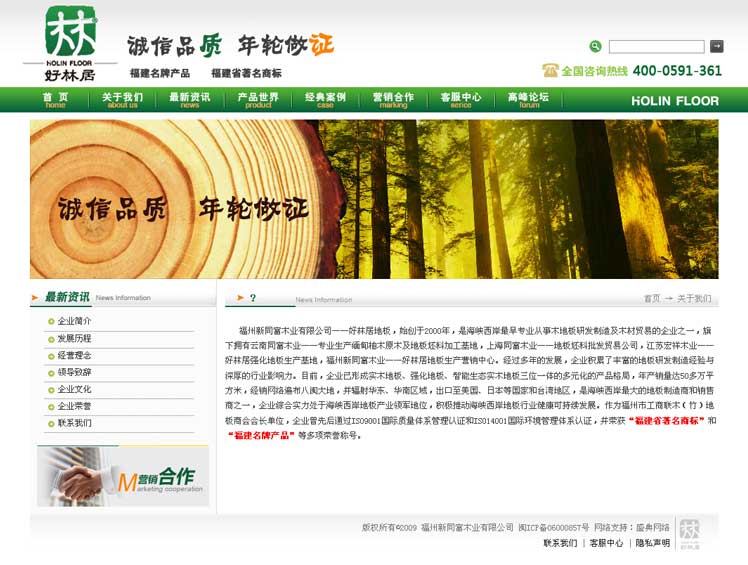
Task: Click the green magnifier search icon
Action: pyautogui.click(x=595, y=46)
